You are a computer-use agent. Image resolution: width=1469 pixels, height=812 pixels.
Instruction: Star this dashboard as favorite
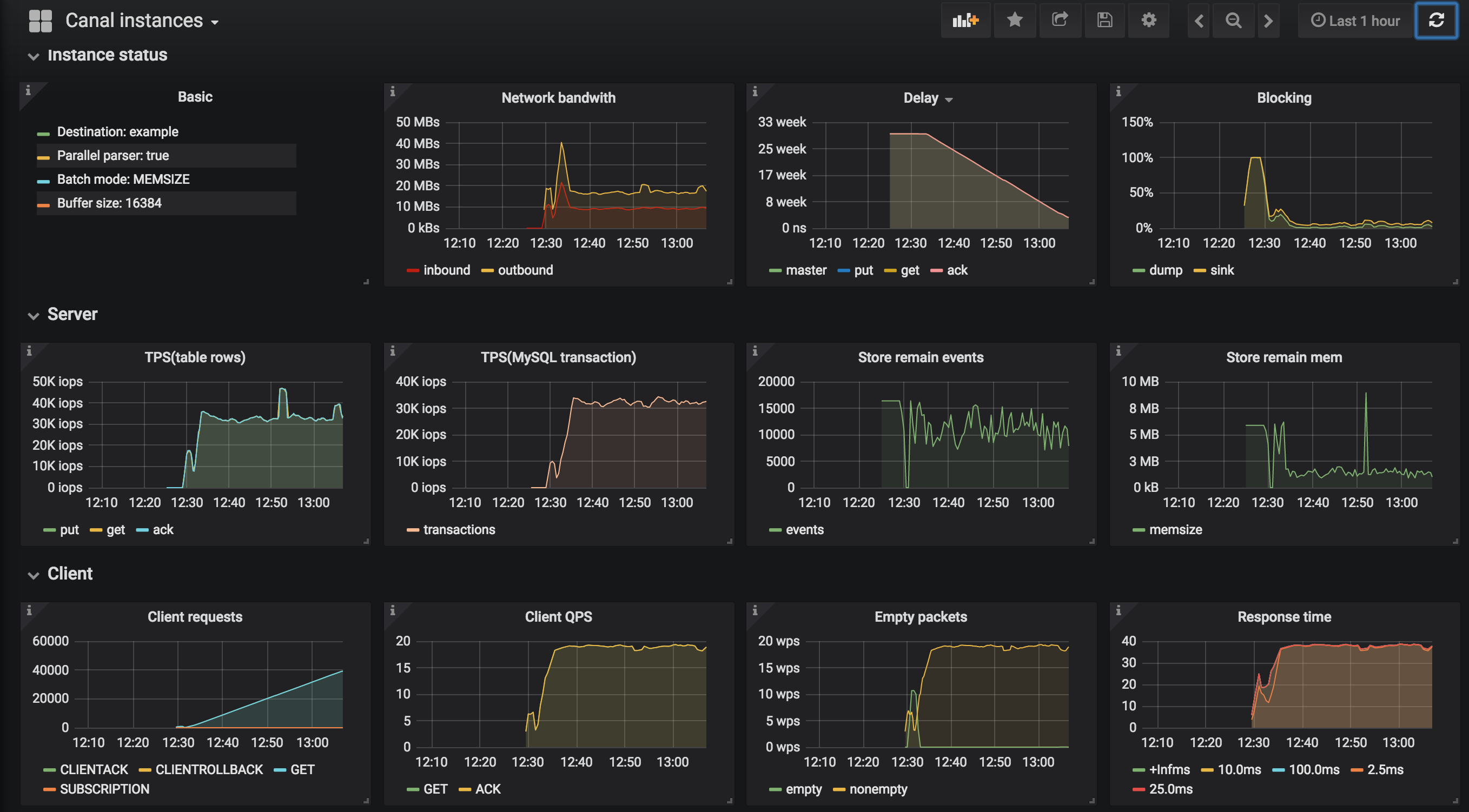[1015, 21]
